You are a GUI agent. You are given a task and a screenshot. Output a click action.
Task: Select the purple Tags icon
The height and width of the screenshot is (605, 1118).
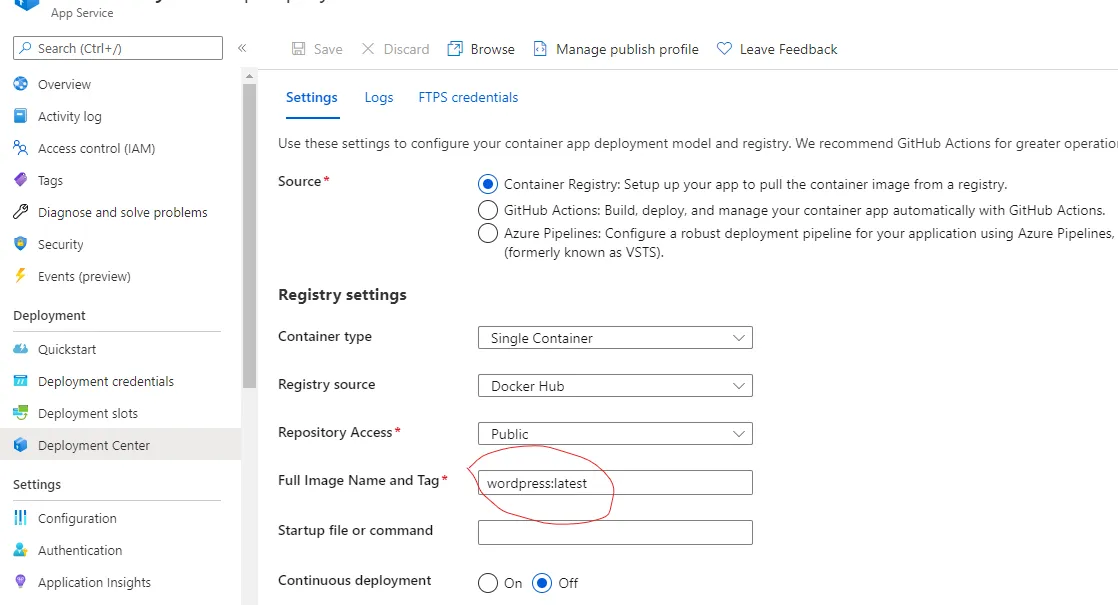(20, 180)
